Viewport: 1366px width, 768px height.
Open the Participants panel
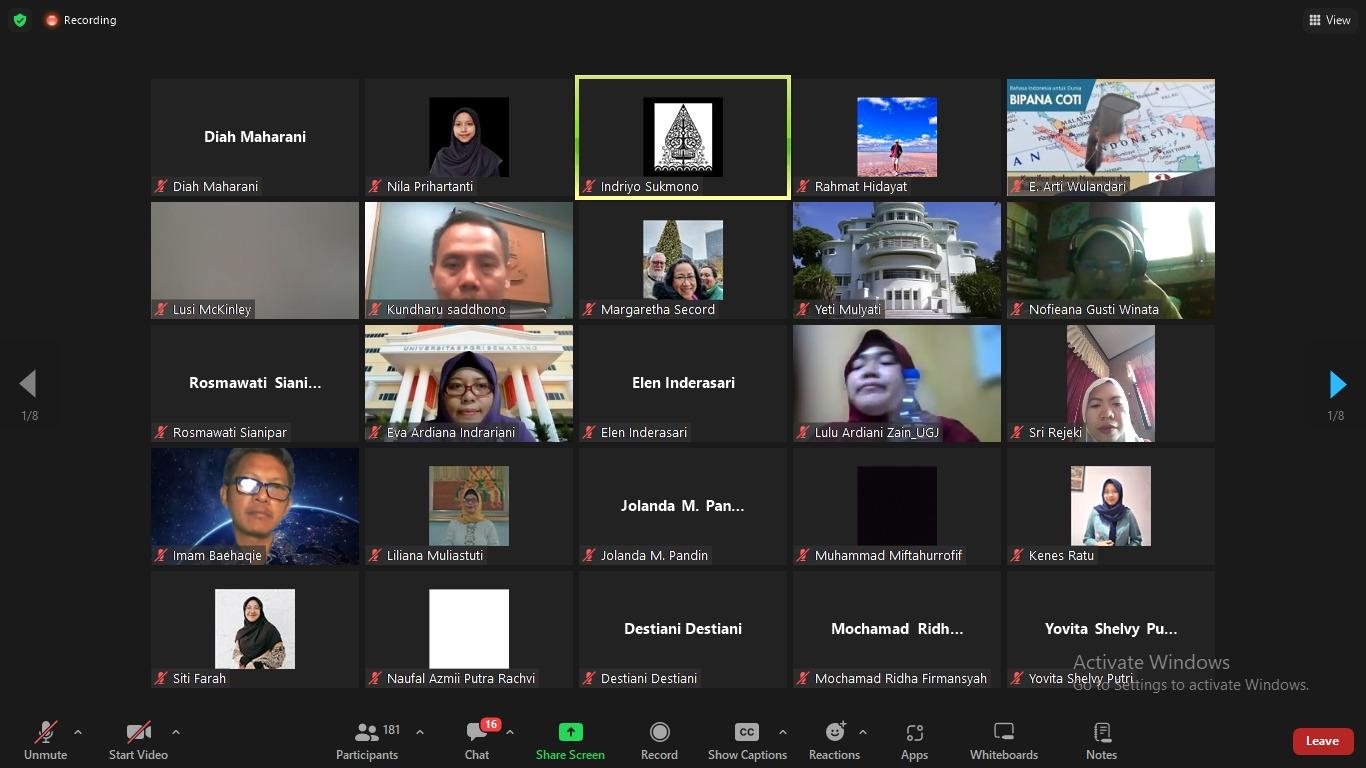click(367, 741)
